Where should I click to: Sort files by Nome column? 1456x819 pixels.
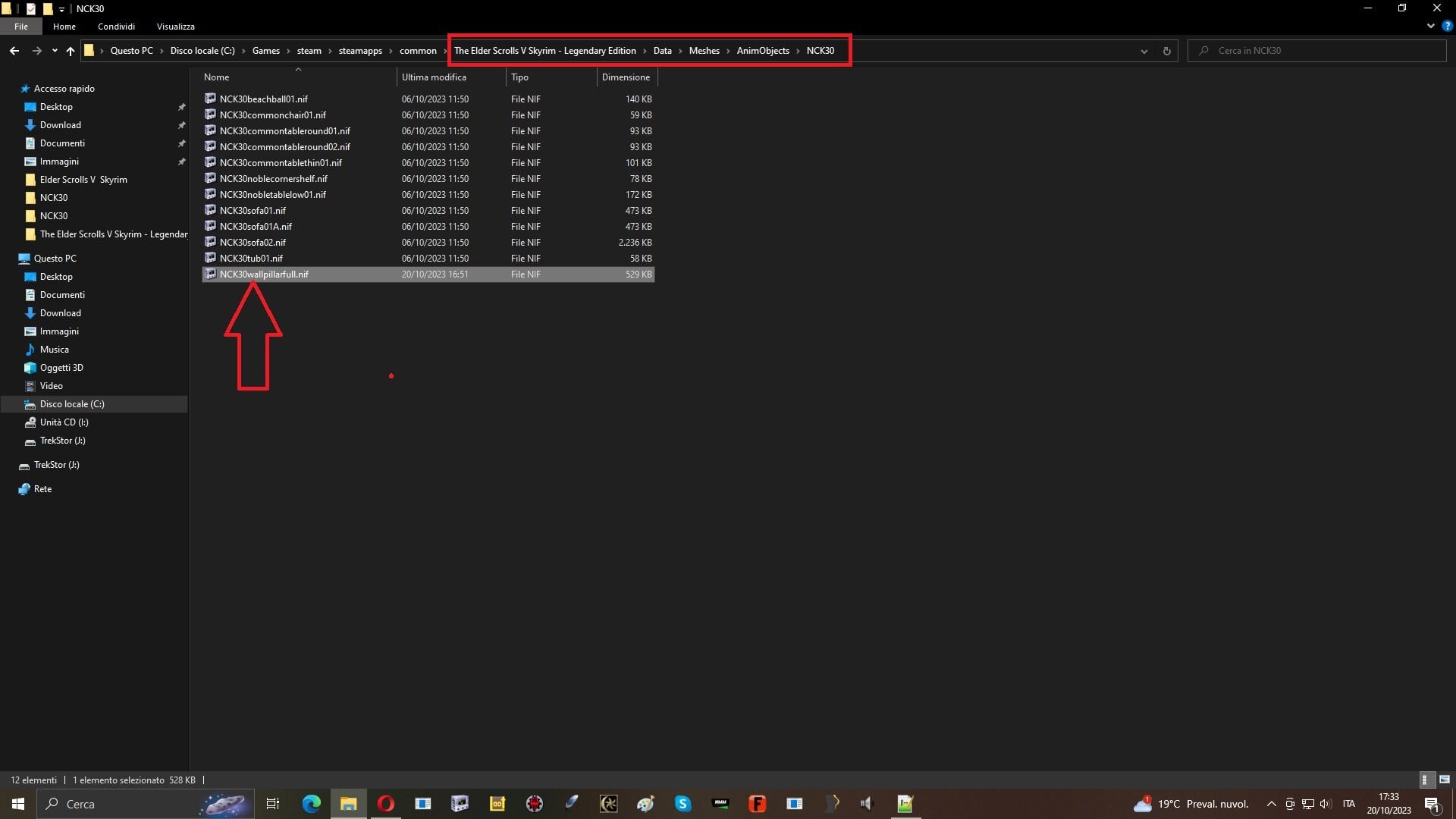297,77
